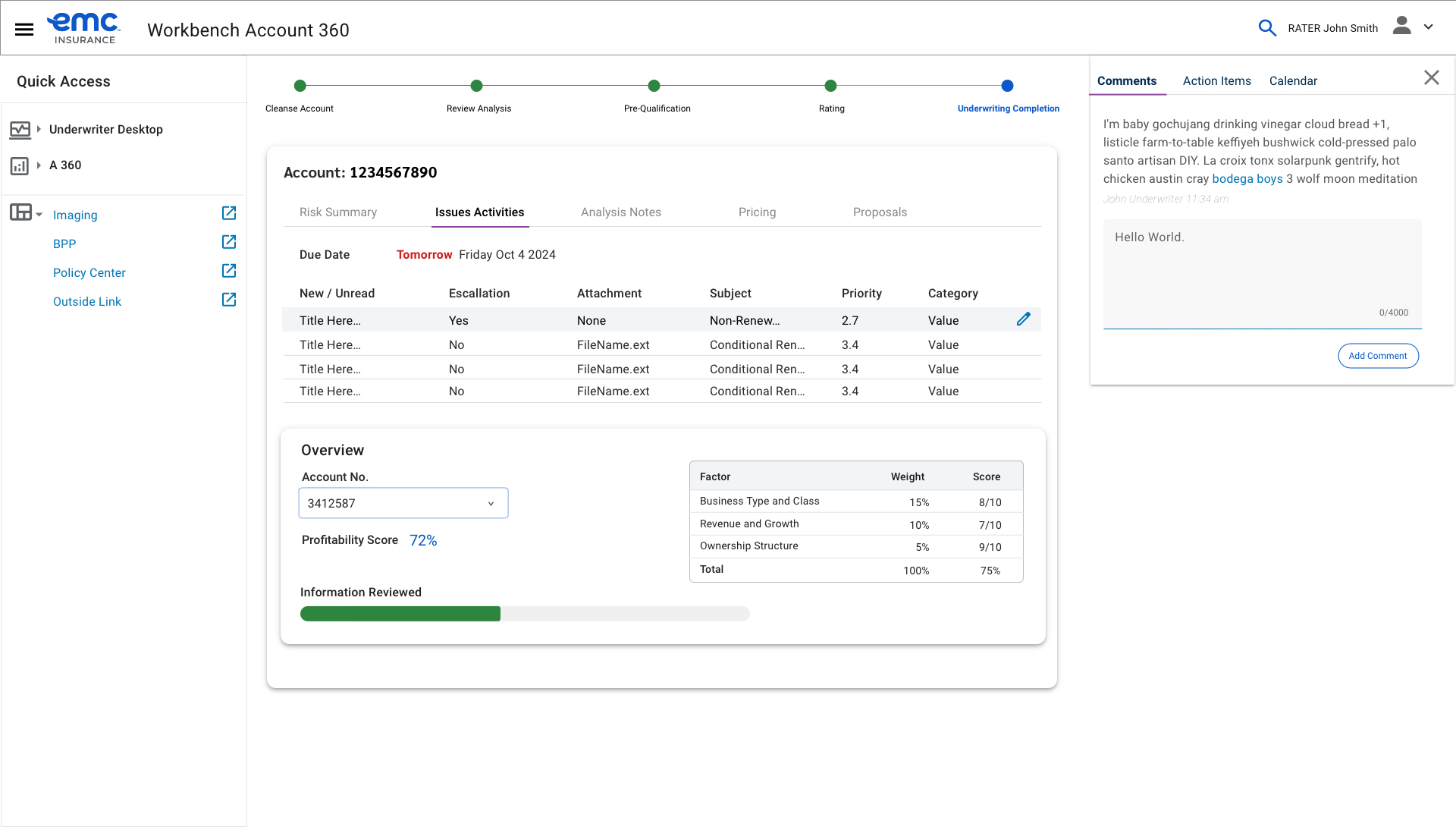Switch to the Analysis Notes tab
The height and width of the screenshot is (827, 1456).
pos(620,212)
